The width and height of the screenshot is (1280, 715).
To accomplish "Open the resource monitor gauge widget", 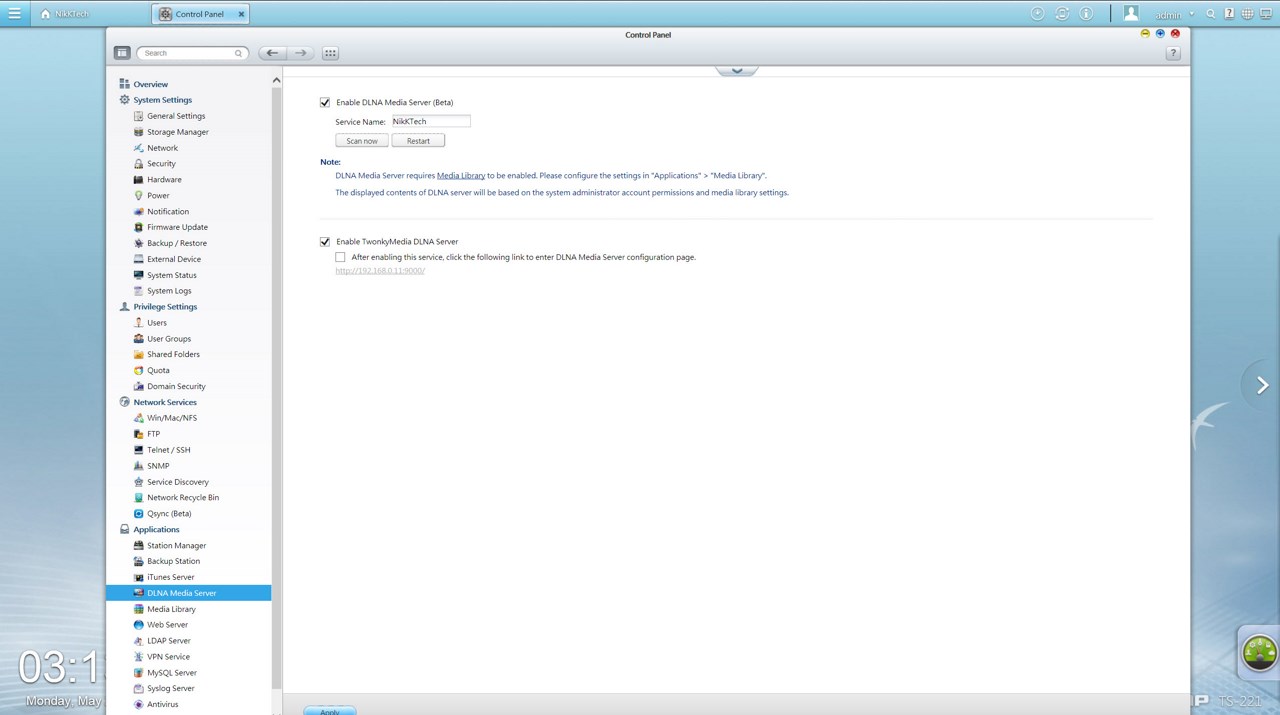I will [x=1260, y=653].
